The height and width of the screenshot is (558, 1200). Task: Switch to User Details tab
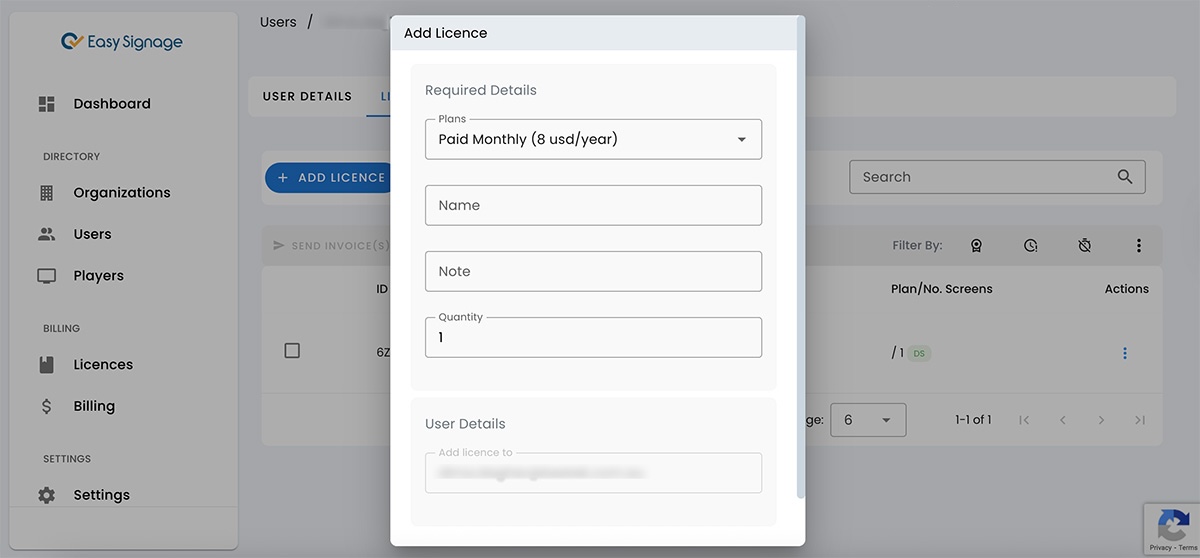point(307,97)
